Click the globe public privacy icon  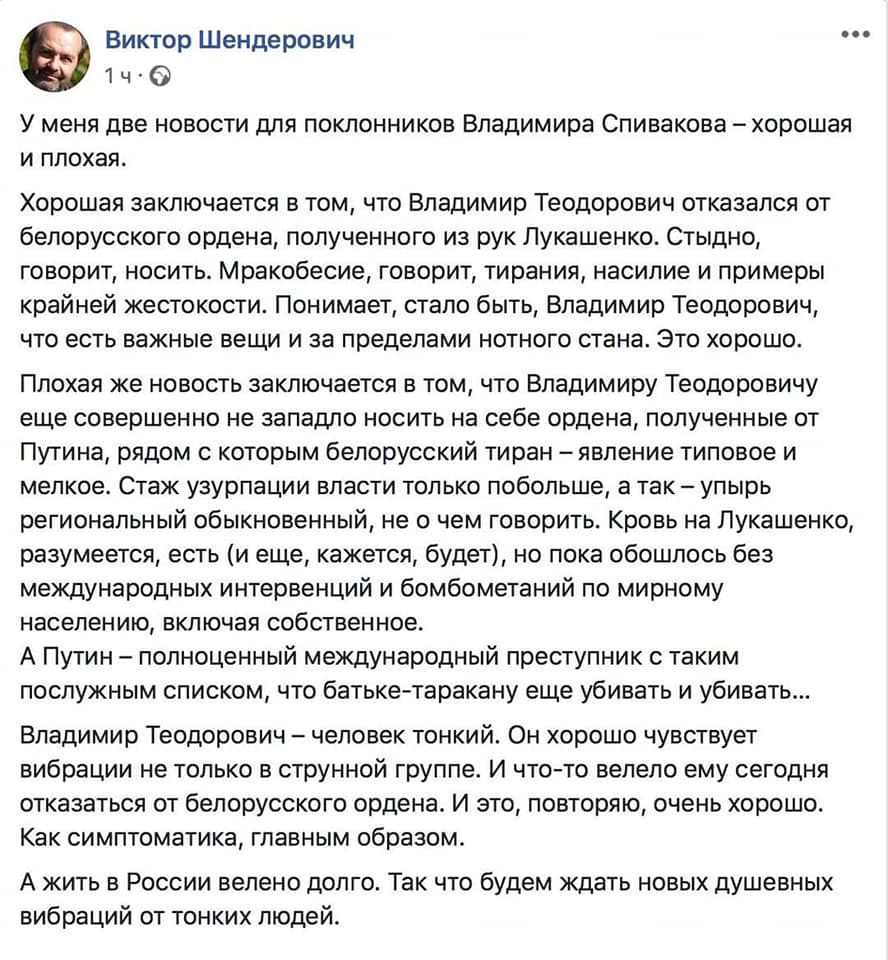tap(165, 76)
